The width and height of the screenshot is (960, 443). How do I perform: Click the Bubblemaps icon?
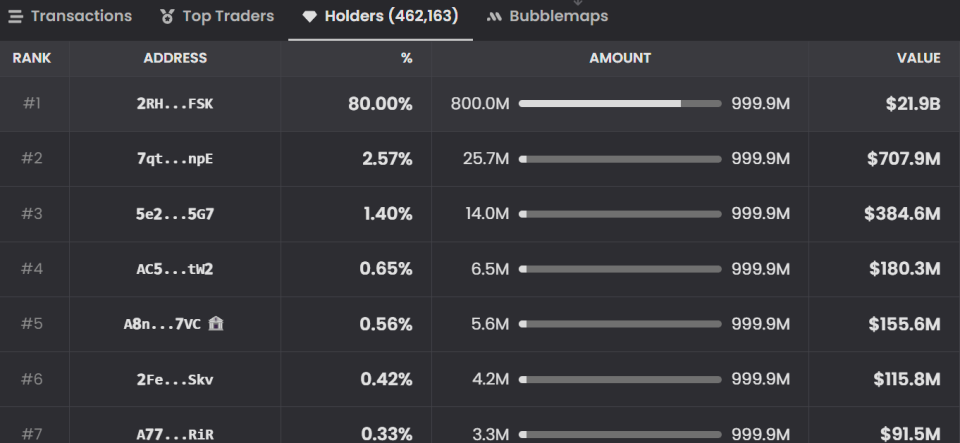point(494,17)
